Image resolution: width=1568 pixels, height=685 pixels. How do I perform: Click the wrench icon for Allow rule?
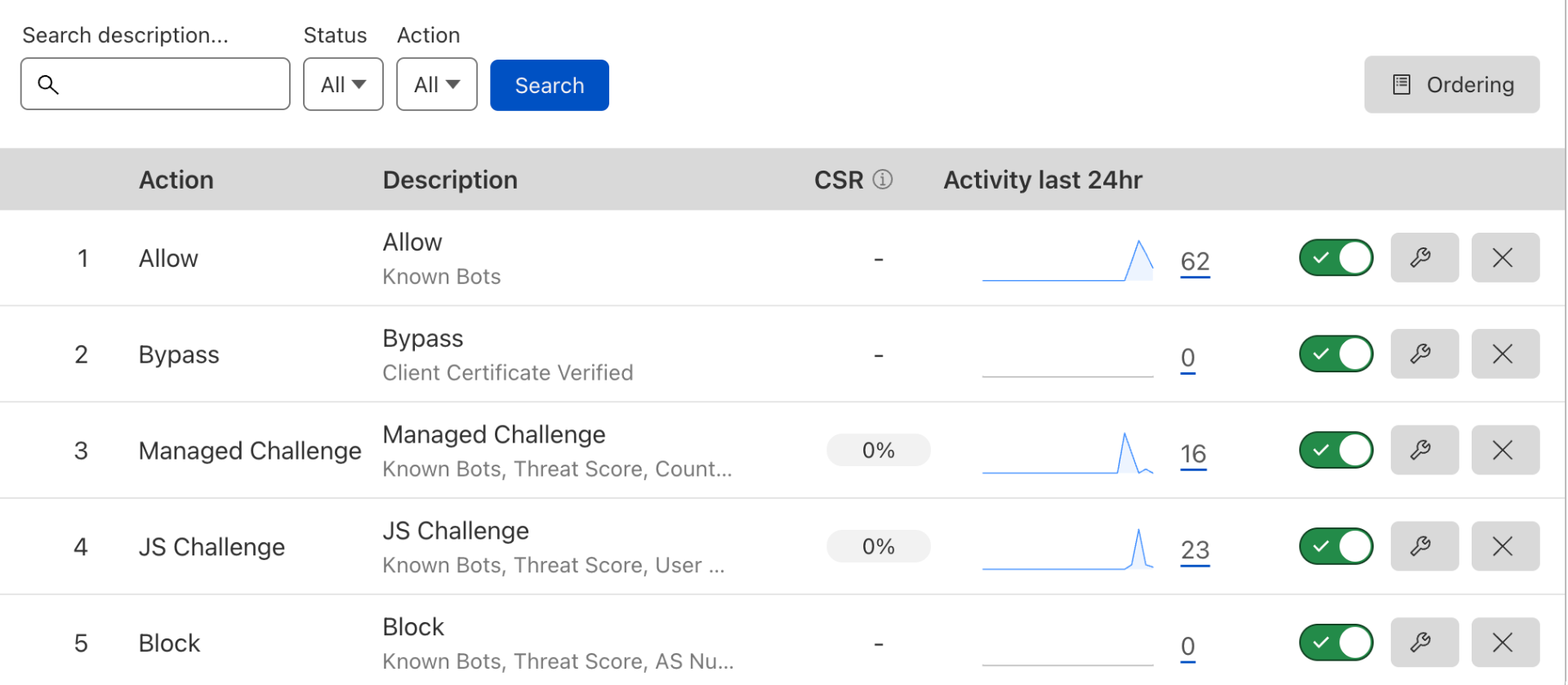point(1423,258)
